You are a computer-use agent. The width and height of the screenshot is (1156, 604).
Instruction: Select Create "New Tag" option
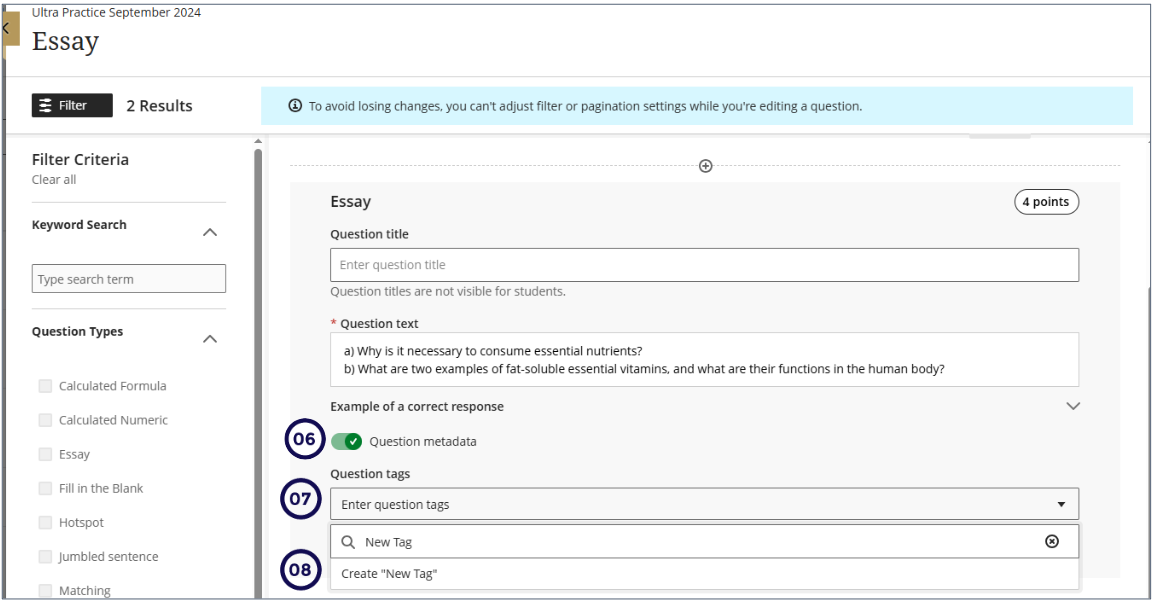tap(390, 574)
